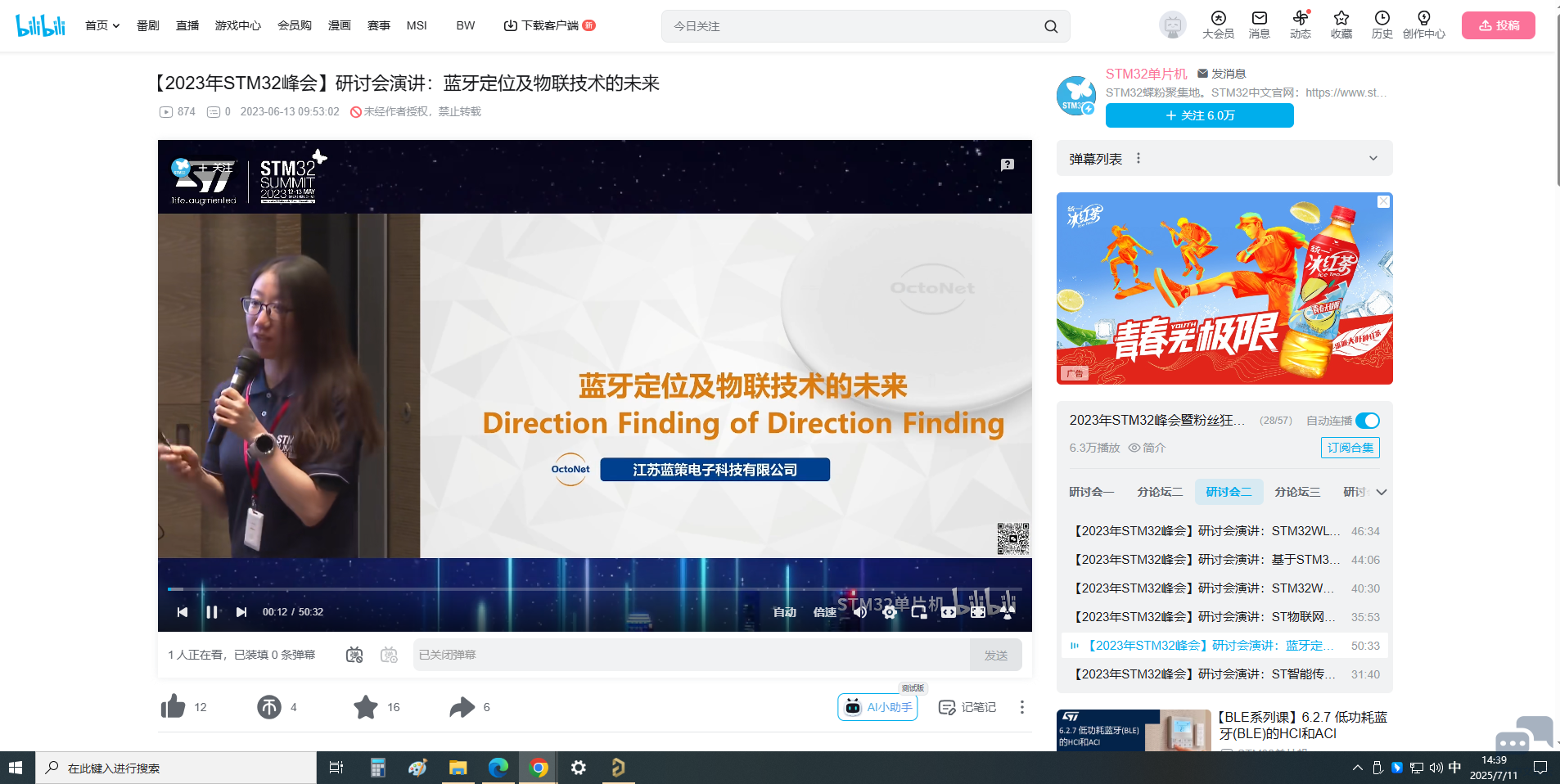Enter full screen mode
Image resolution: width=1560 pixels, height=784 pixels.
tap(1008, 612)
